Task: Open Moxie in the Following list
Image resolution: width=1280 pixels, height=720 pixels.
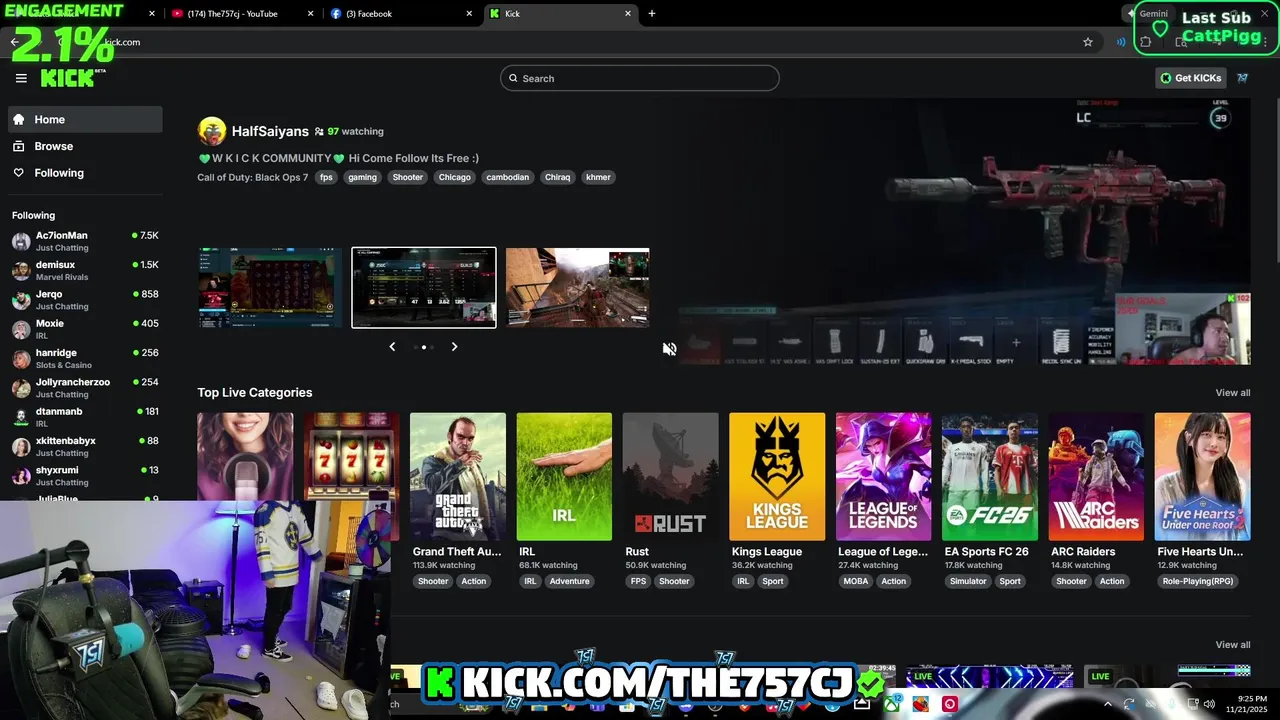Action: [85, 329]
